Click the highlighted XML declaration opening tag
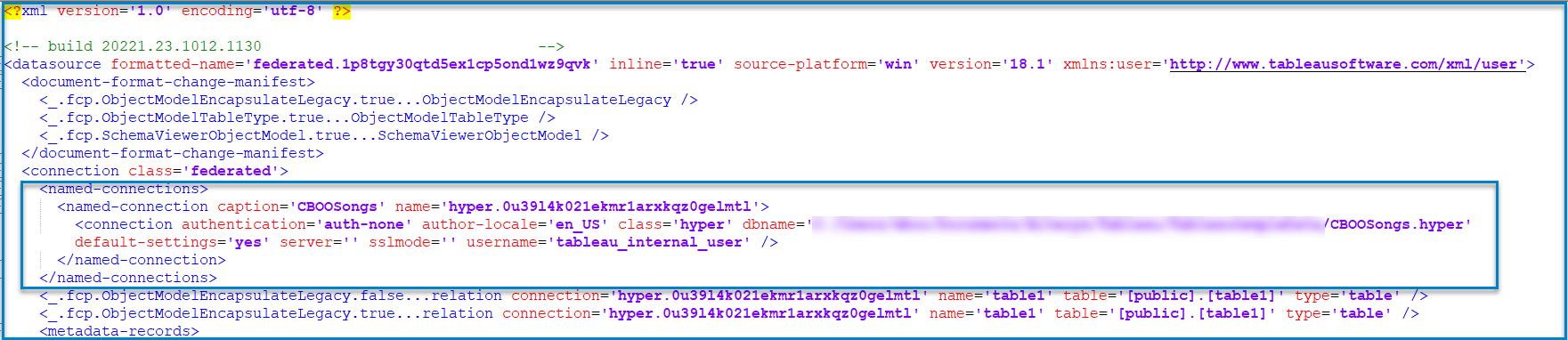 click(13, 11)
